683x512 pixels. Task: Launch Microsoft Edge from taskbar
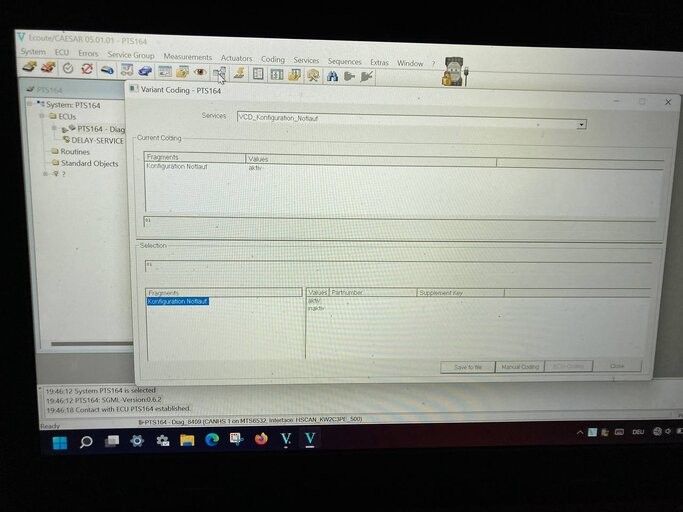pos(212,440)
